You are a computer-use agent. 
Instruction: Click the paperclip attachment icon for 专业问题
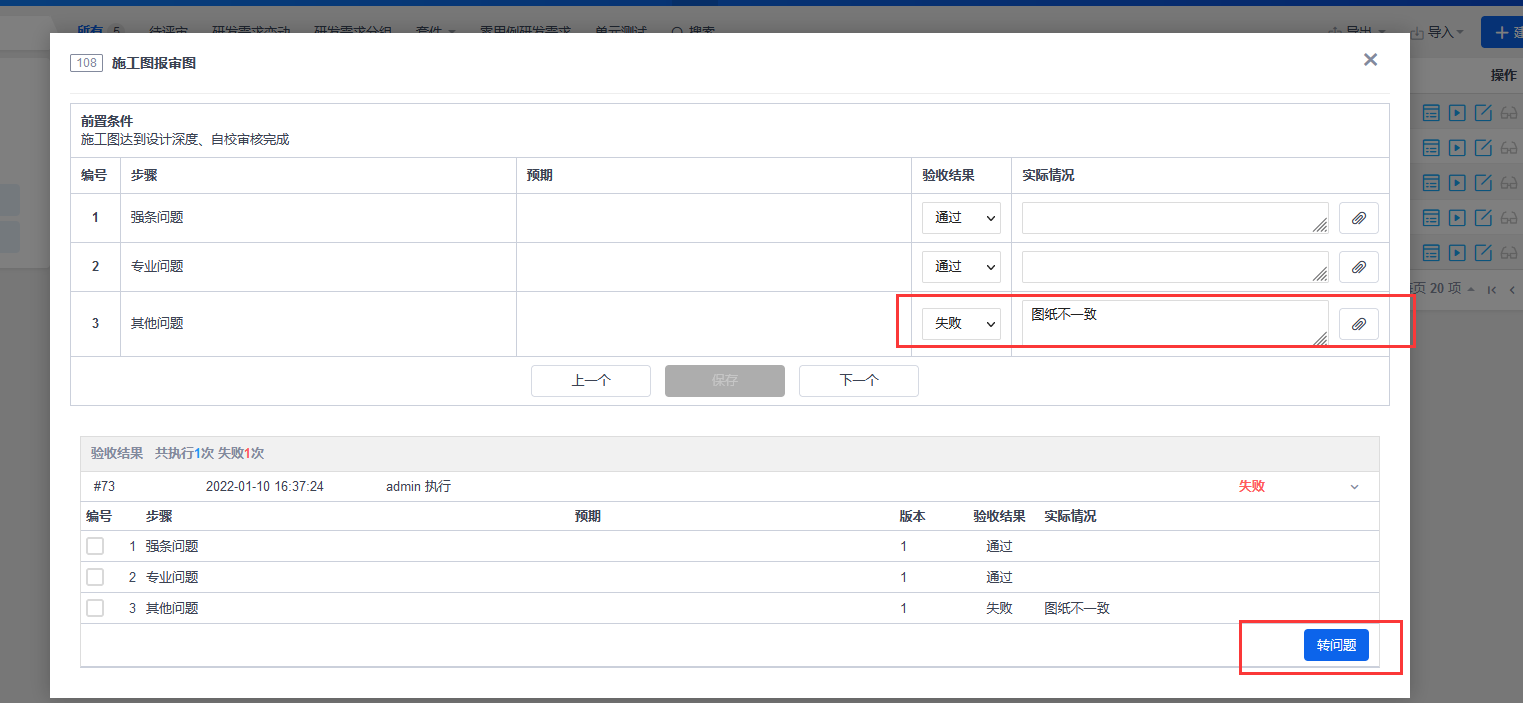1358,267
